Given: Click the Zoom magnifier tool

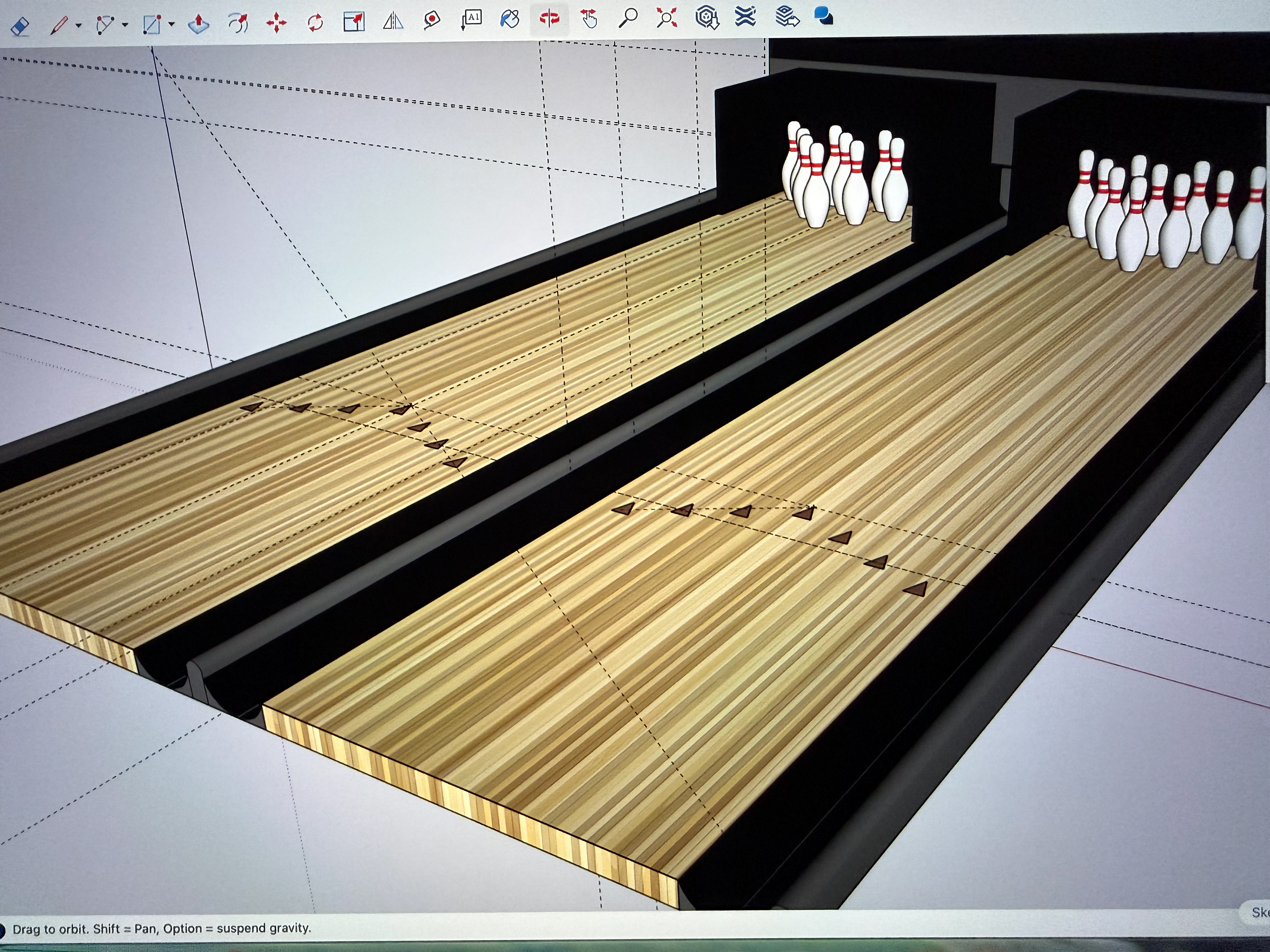Looking at the screenshot, I should [x=628, y=18].
